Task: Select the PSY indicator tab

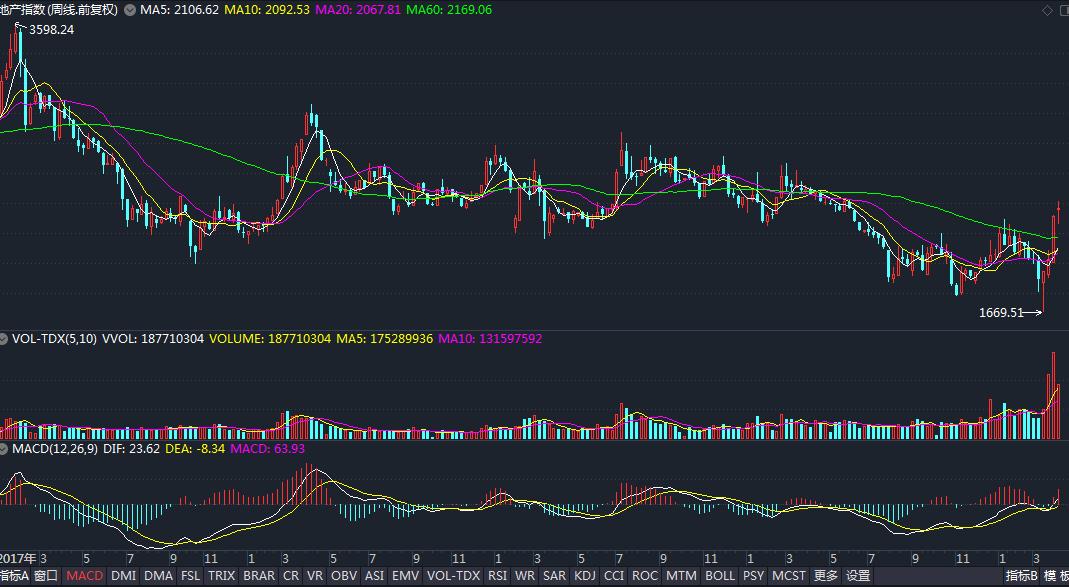Action: click(754, 576)
